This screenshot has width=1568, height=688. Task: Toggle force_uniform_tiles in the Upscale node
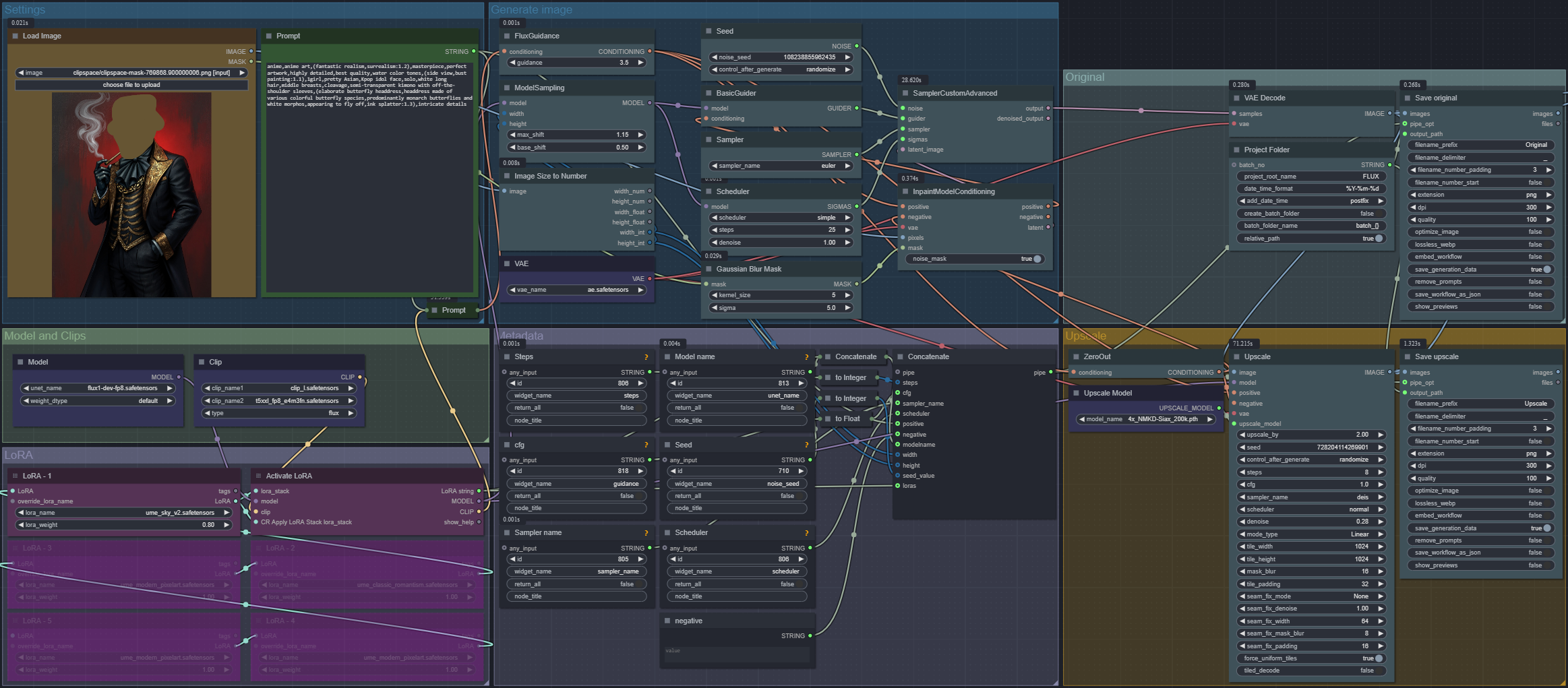(x=1379, y=658)
